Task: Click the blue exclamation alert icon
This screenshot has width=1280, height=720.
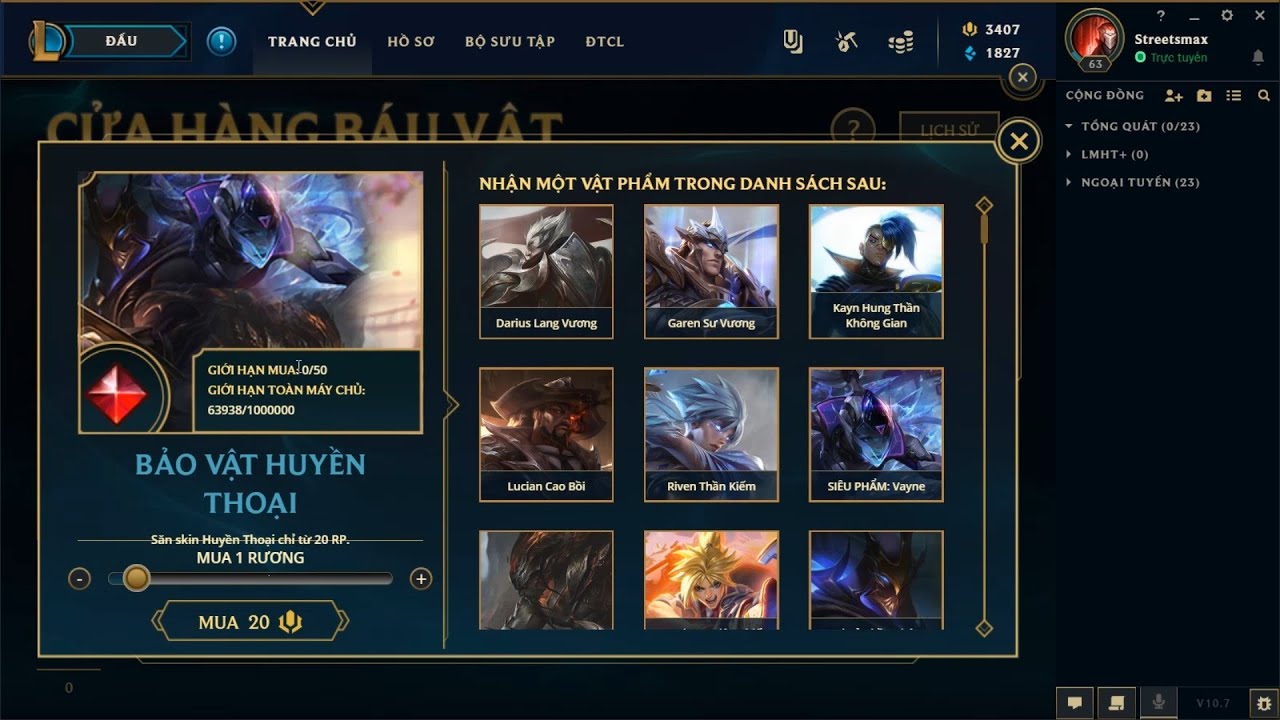Action: [221, 41]
